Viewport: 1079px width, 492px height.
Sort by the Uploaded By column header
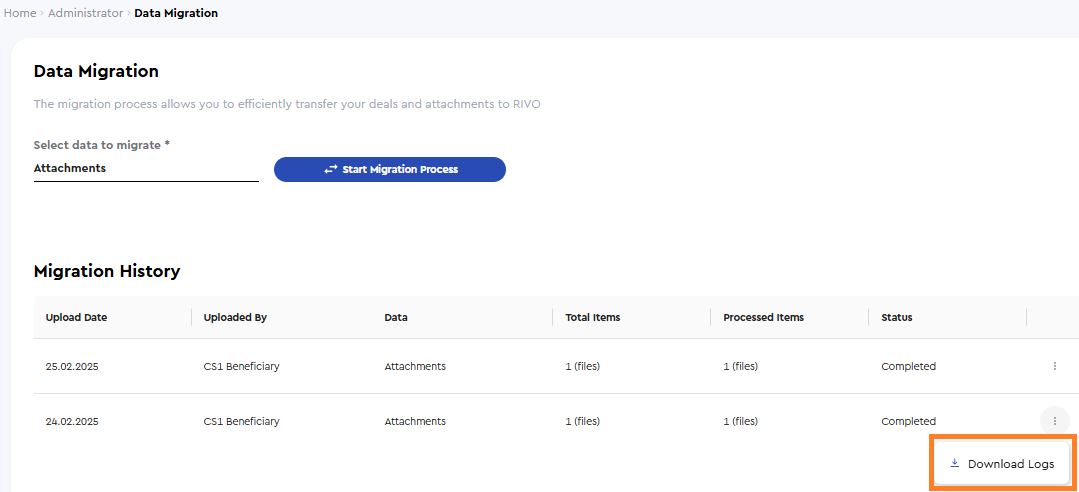point(235,317)
